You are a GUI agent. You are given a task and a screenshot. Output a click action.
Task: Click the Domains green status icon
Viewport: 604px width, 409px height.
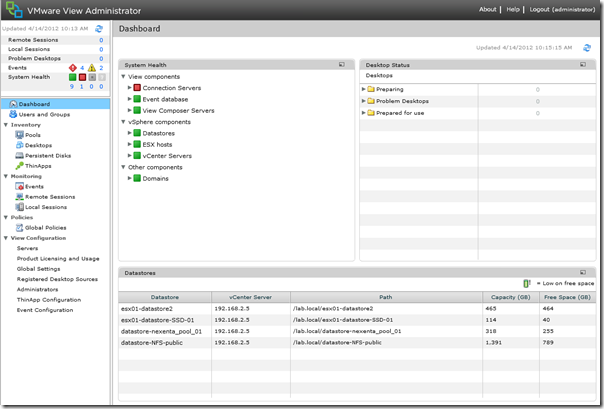[x=137, y=179]
